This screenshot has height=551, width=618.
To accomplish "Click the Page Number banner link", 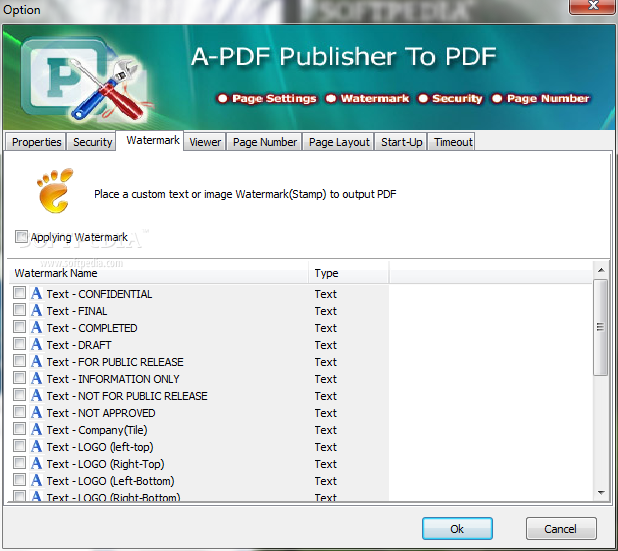I will point(541,99).
